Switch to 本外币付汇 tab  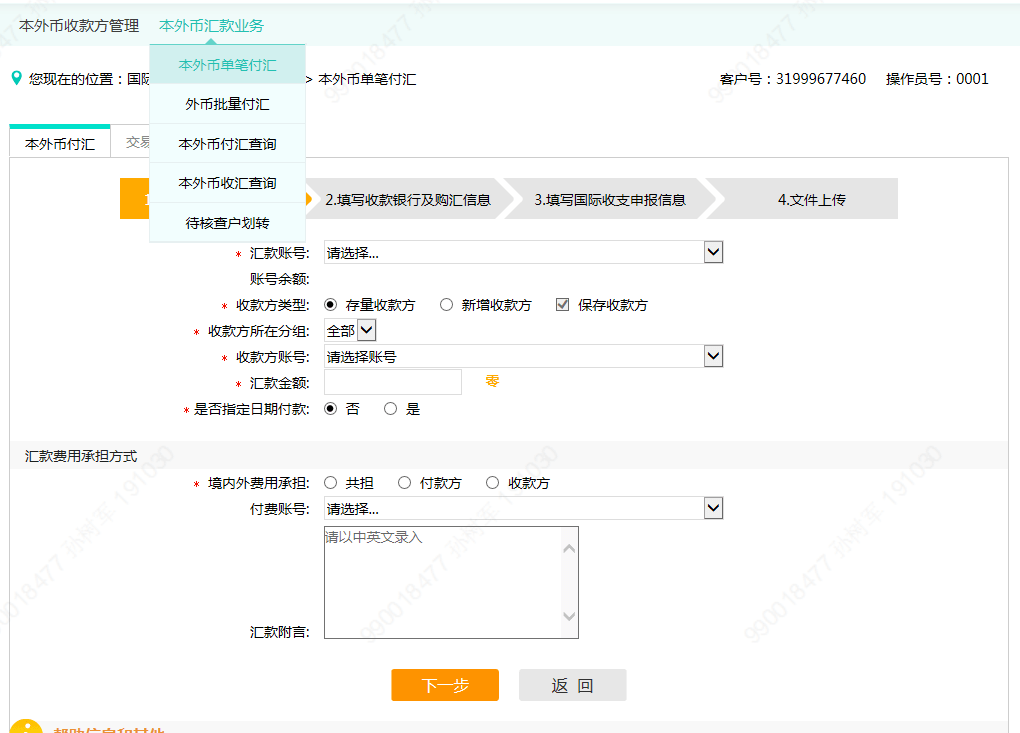[x=60, y=143]
